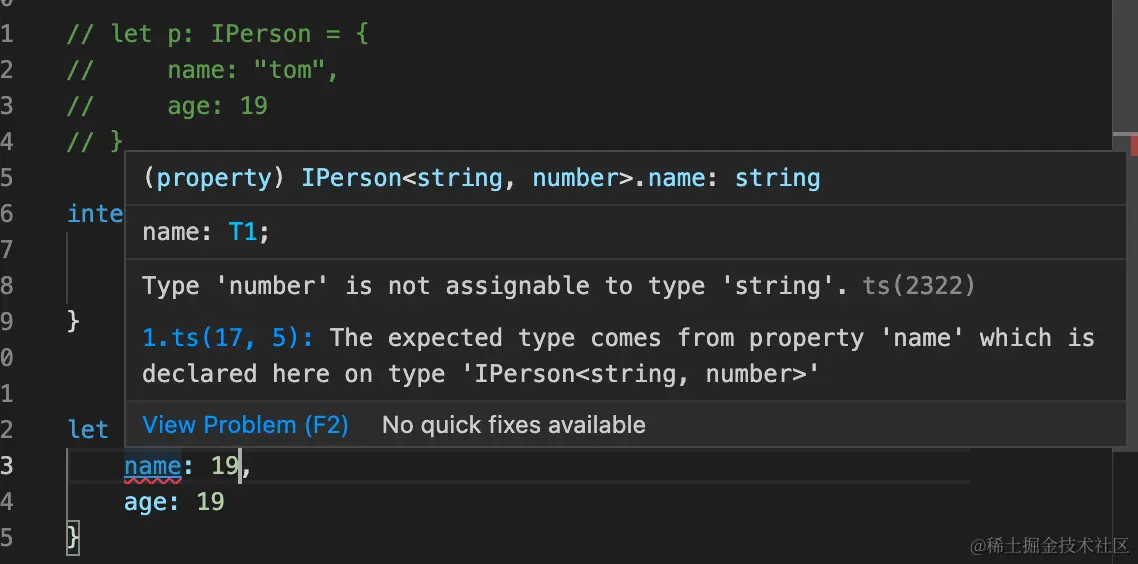Click the 'No quick fixes available' text
Image resolution: width=1138 pixels, height=564 pixels.
click(513, 425)
